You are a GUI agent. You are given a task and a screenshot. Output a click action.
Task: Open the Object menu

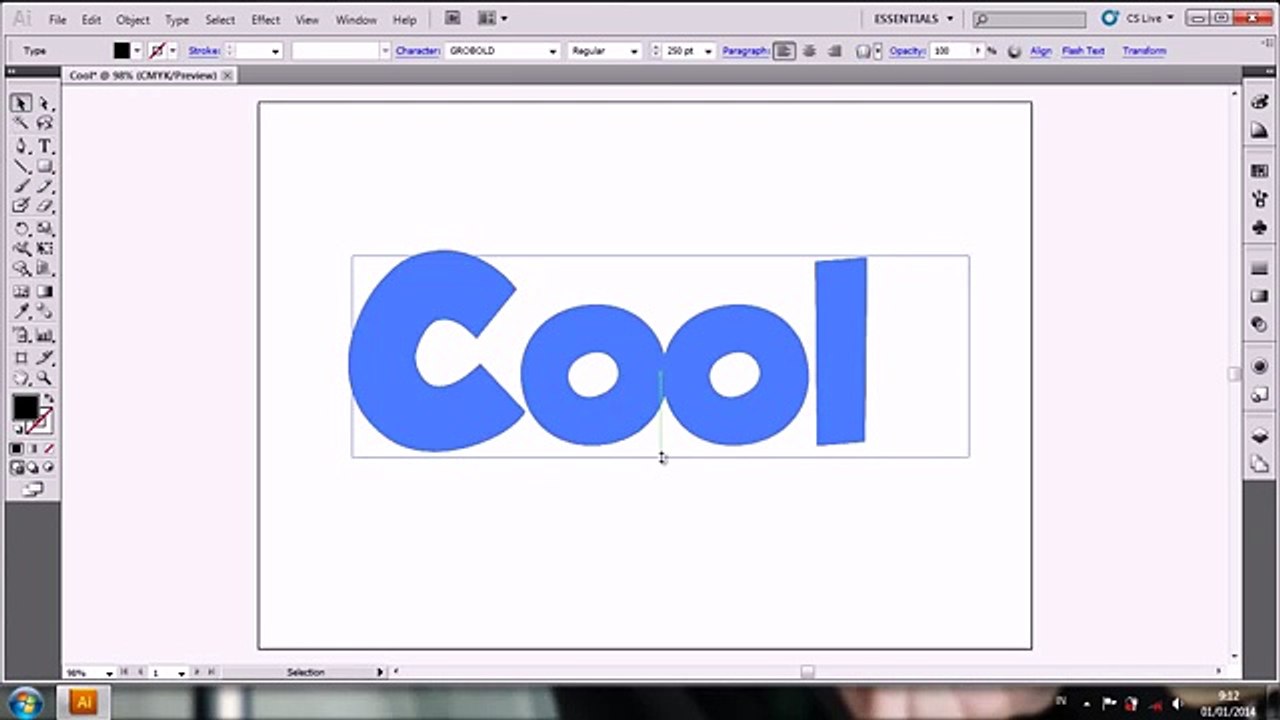point(133,20)
